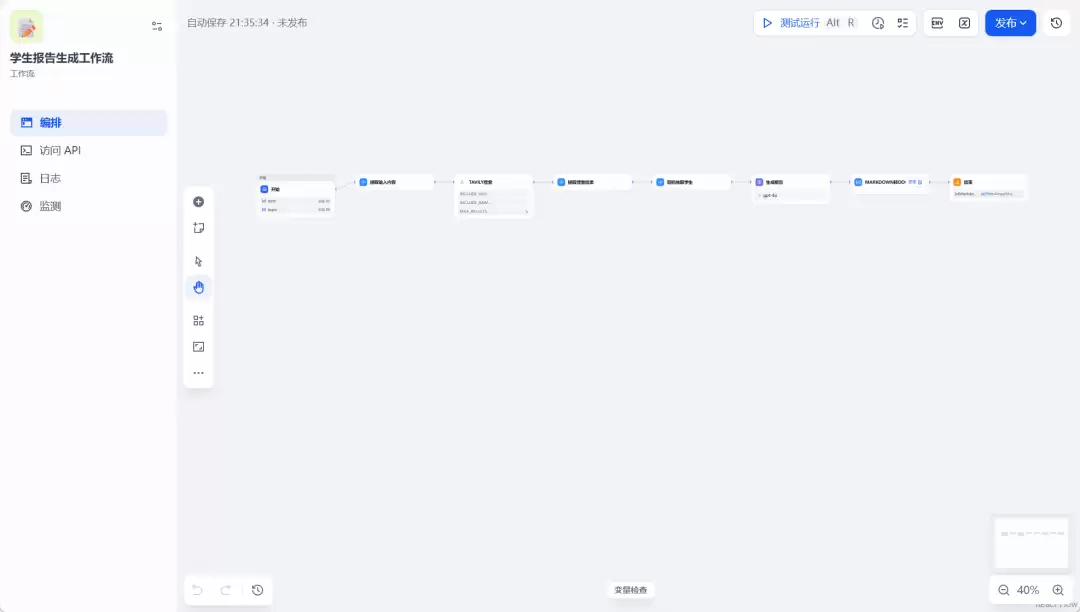Toggle hand pan mode

point(198,288)
